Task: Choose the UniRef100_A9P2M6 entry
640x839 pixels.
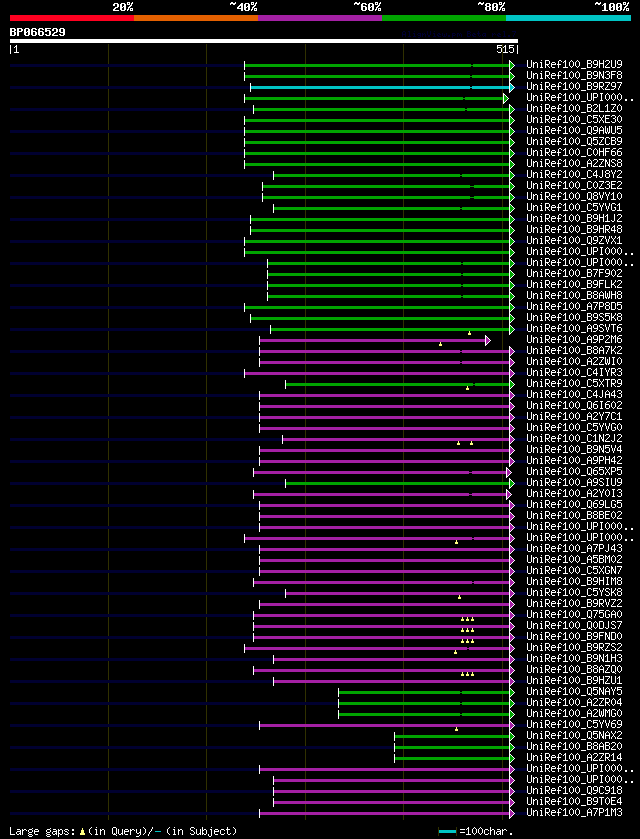Action: [x=574, y=340]
